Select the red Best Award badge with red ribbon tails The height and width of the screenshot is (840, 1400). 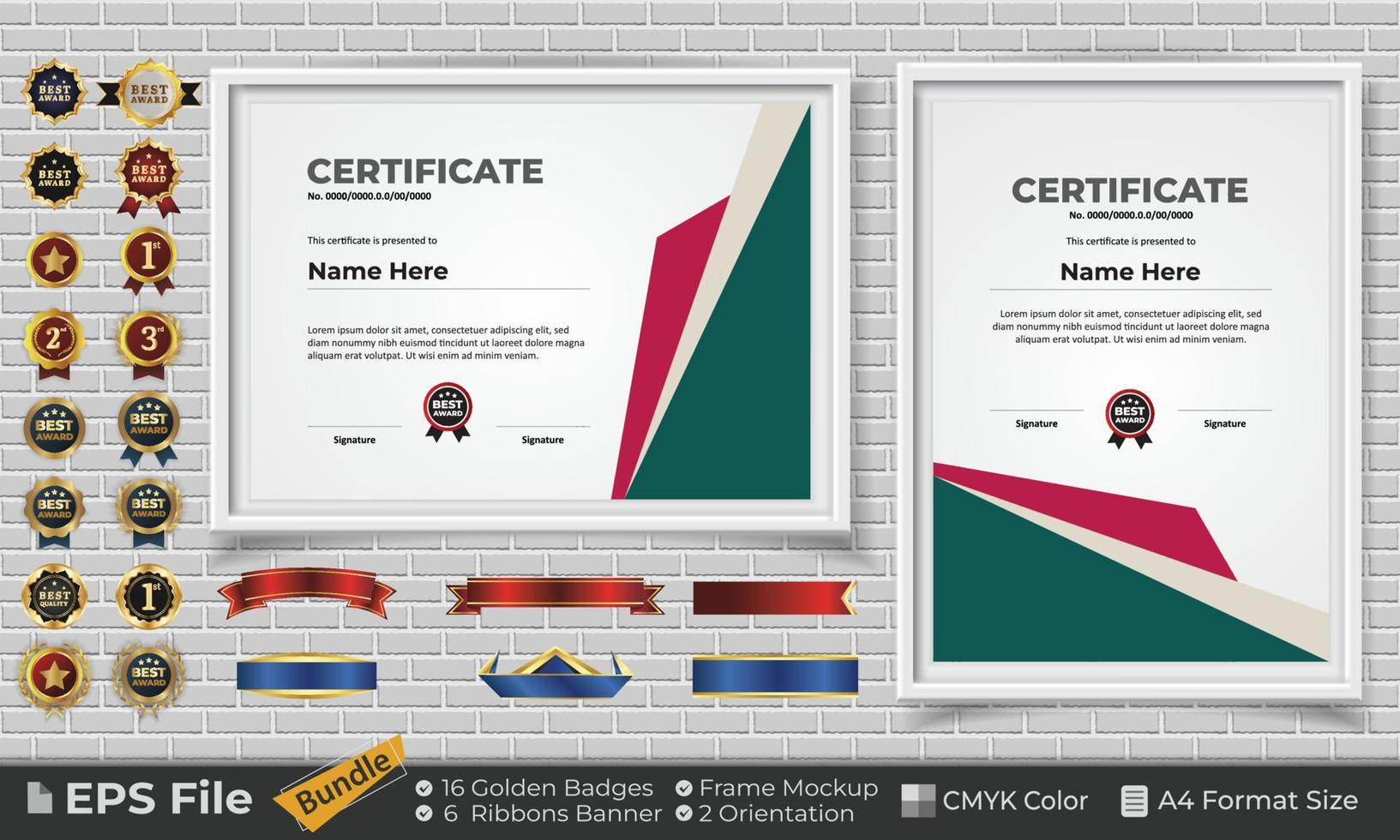coord(149,177)
